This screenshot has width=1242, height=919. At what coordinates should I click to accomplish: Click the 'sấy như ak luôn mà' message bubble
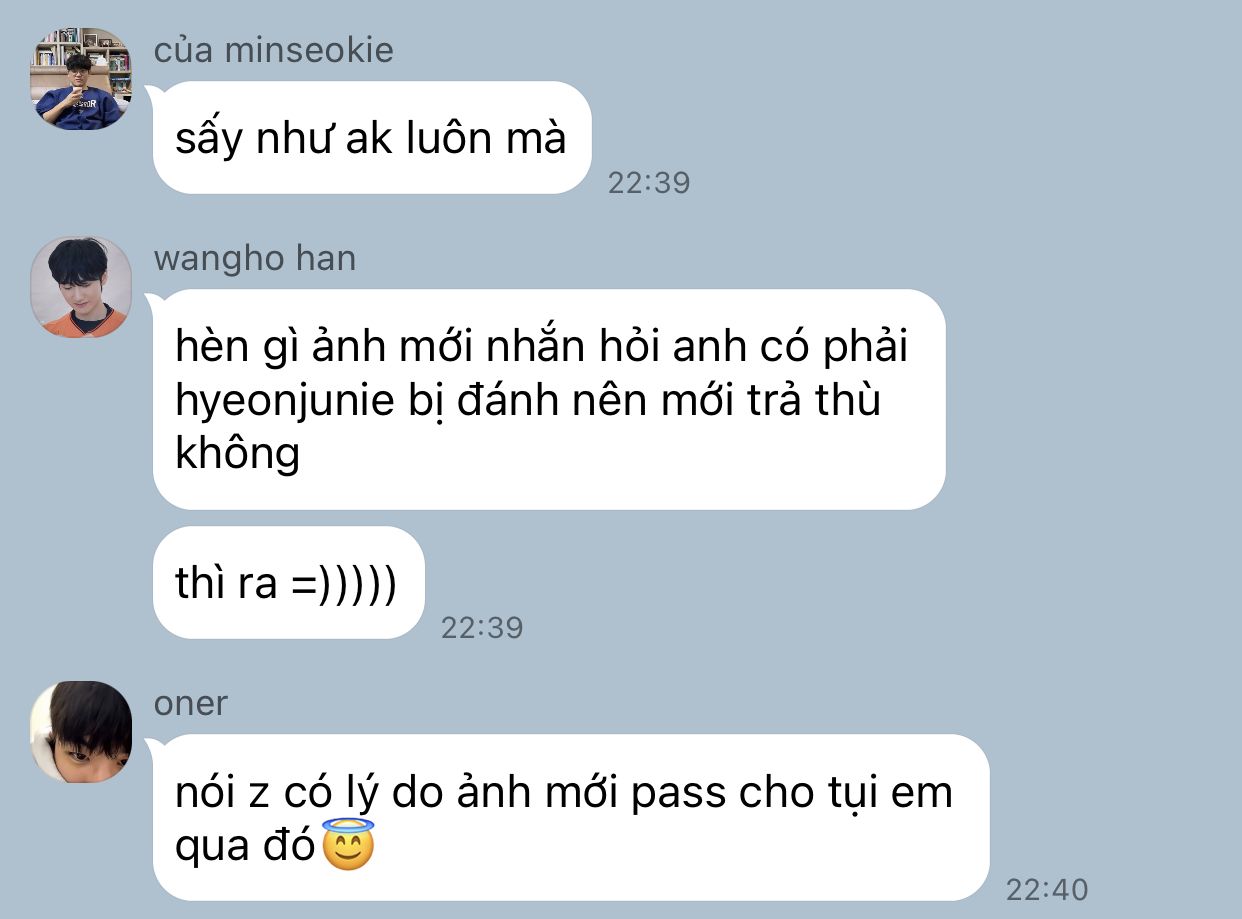point(372,138)
